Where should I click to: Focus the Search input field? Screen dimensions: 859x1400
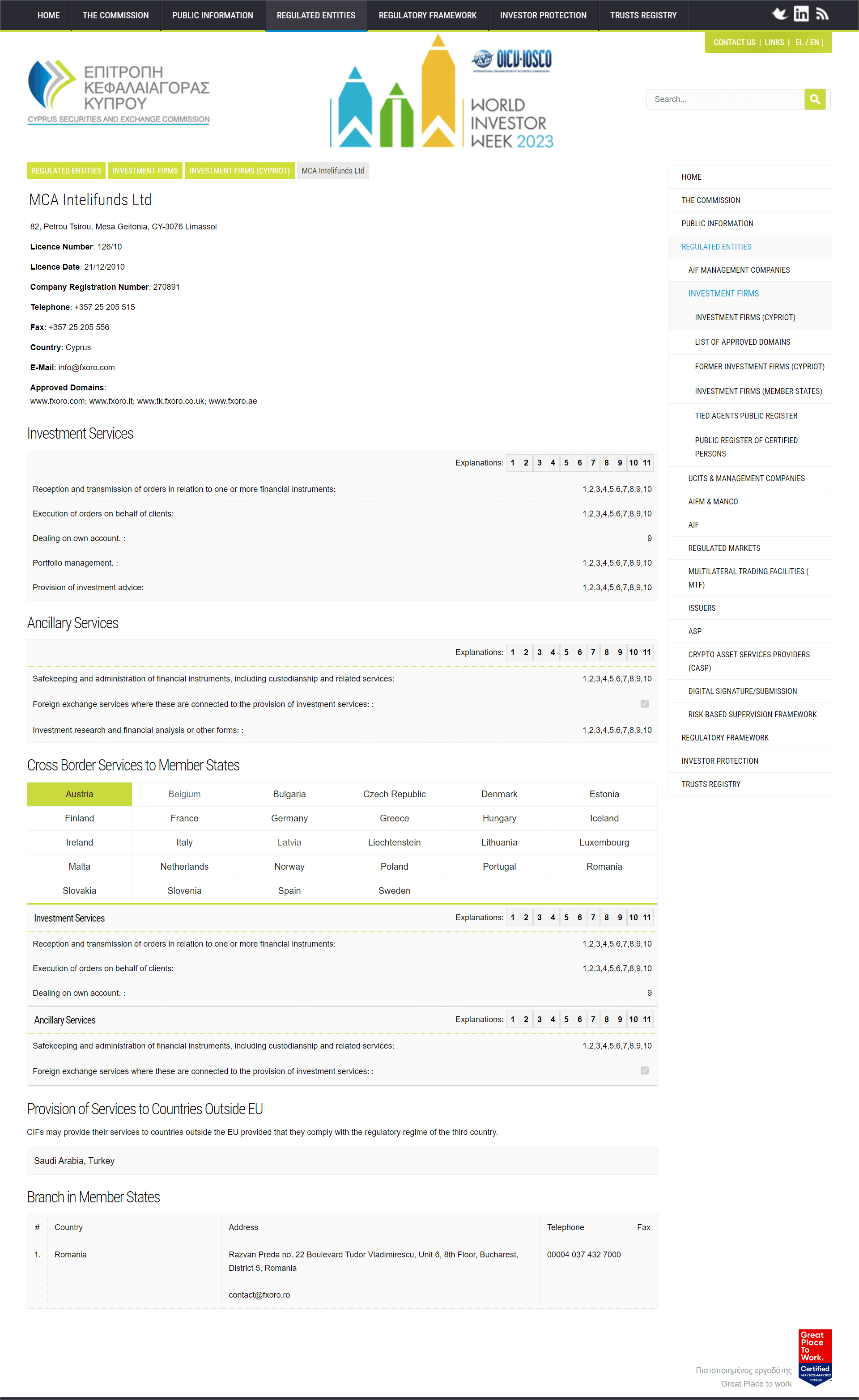[x=725, y=99]
